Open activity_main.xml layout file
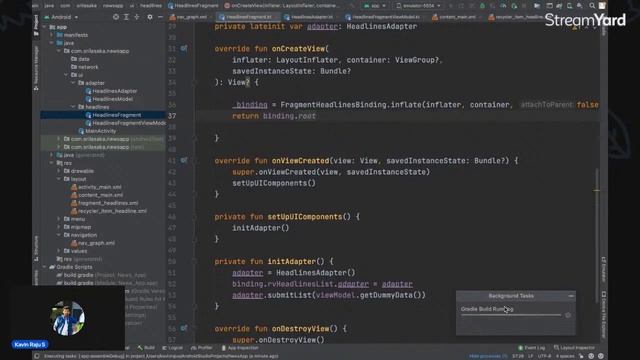The height and width of the screenshot is (360, 640). (96, 187)
